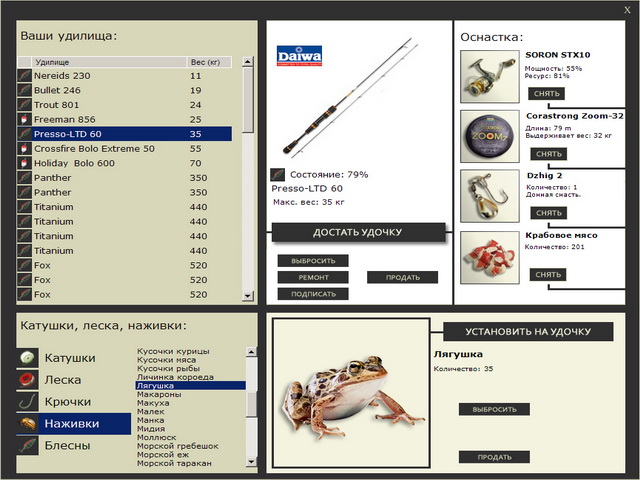The width and height of the screenshot is (640, 480).
Task: Click ПОДПИСАТЬ under the rod preview
Action: coord(313,294)
